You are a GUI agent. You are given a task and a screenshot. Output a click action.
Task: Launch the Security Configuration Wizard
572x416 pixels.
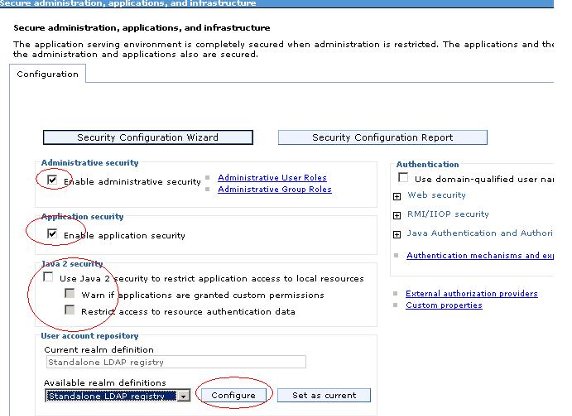coord(148,138)
